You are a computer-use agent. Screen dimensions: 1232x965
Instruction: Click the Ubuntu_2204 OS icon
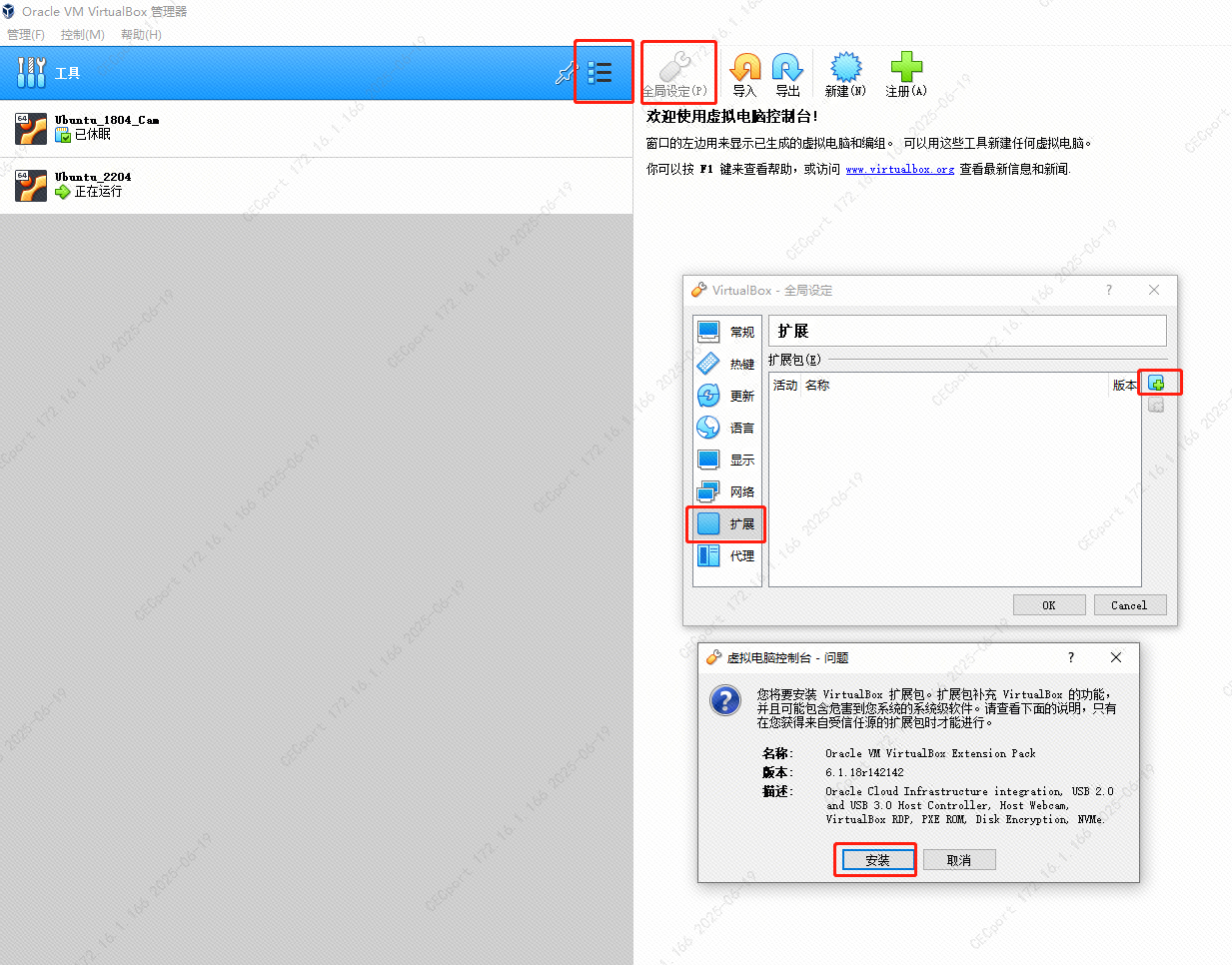[31, 186]
